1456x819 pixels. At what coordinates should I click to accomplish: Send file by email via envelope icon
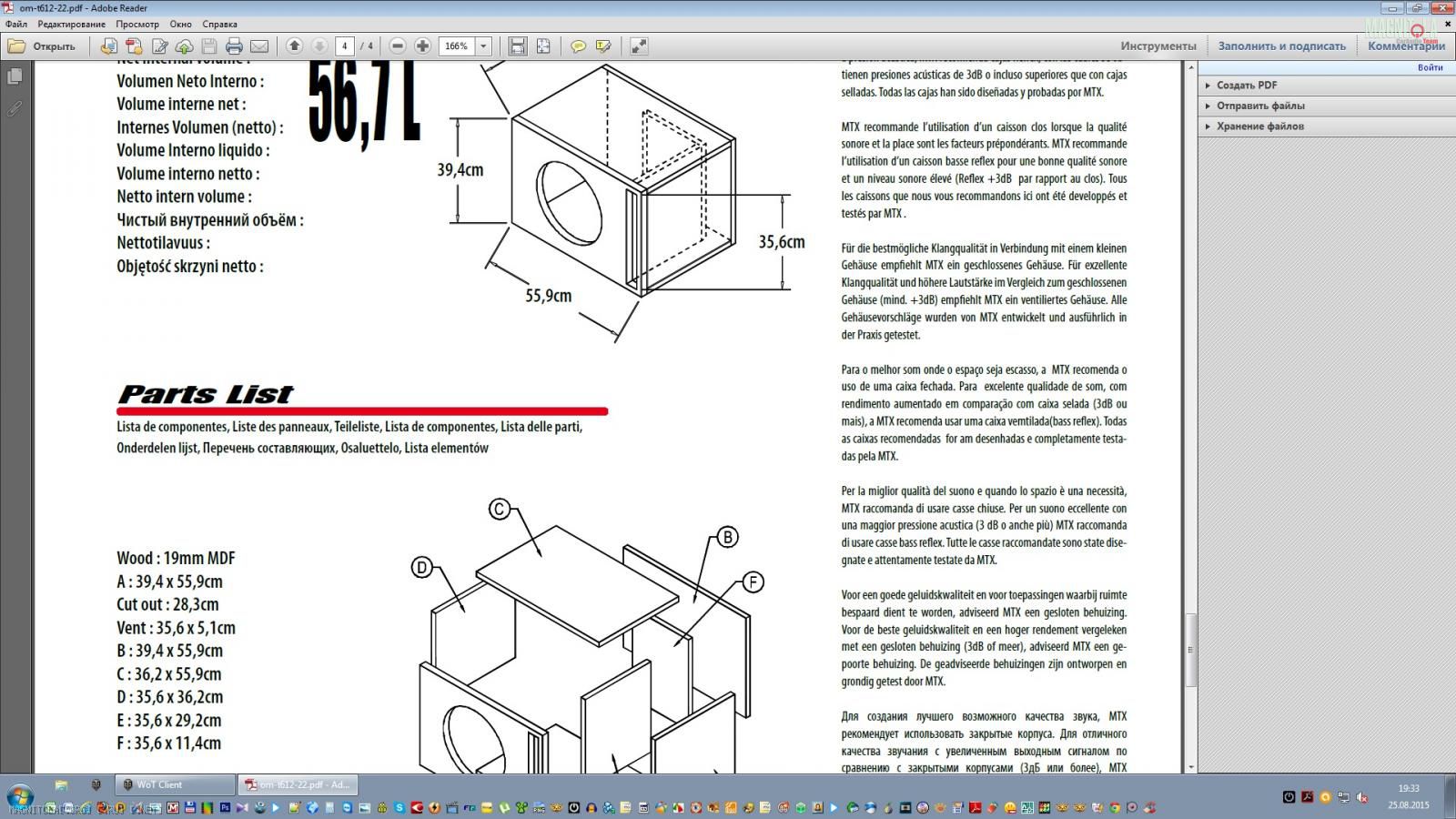[x=259, y=45]
